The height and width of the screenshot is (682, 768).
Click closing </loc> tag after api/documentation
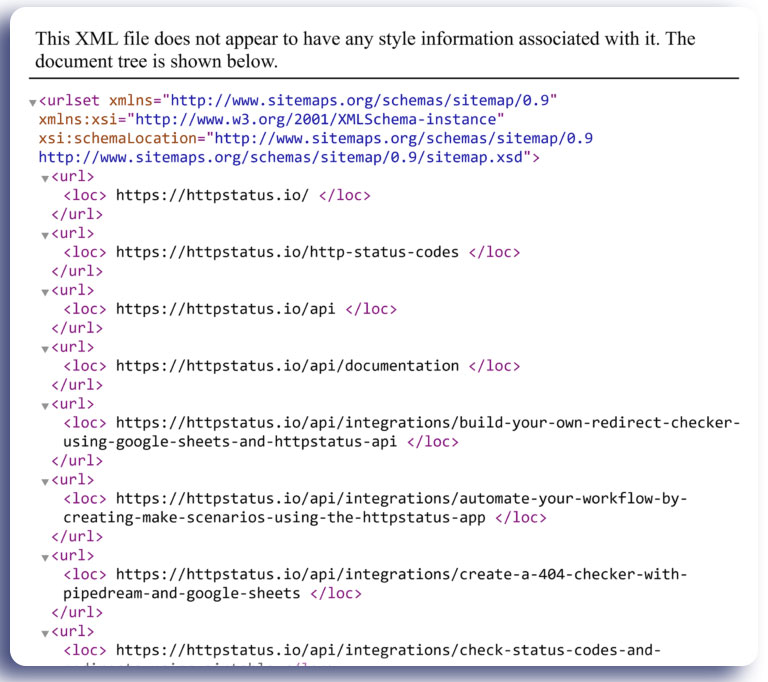(x=494, y=365)
